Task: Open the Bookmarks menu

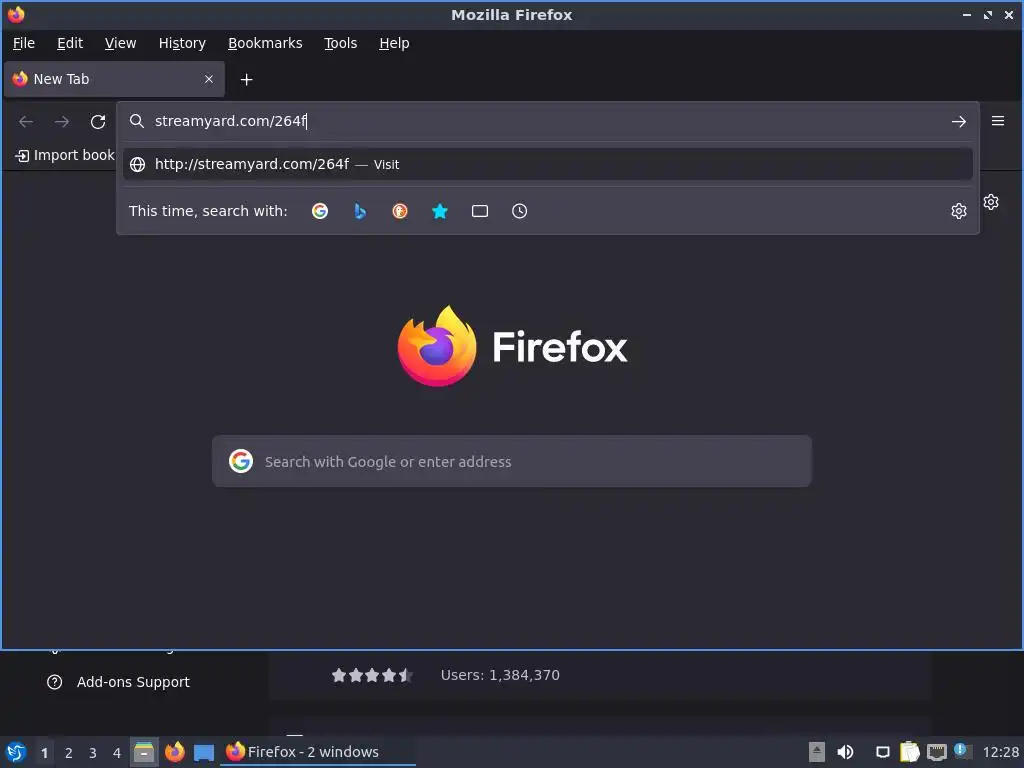Action: click(265, 43)
